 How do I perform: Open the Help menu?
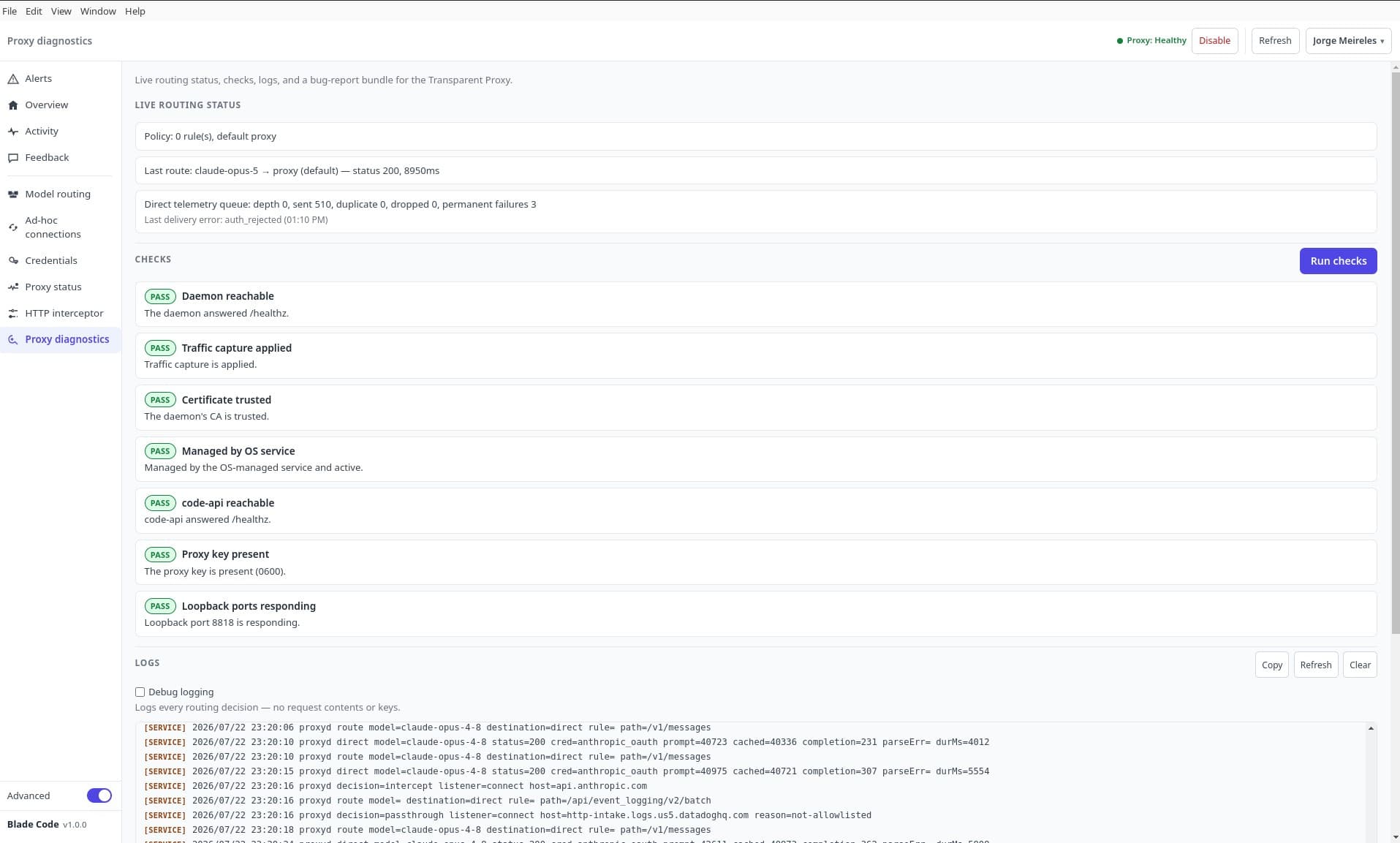[x=135, y=11]
